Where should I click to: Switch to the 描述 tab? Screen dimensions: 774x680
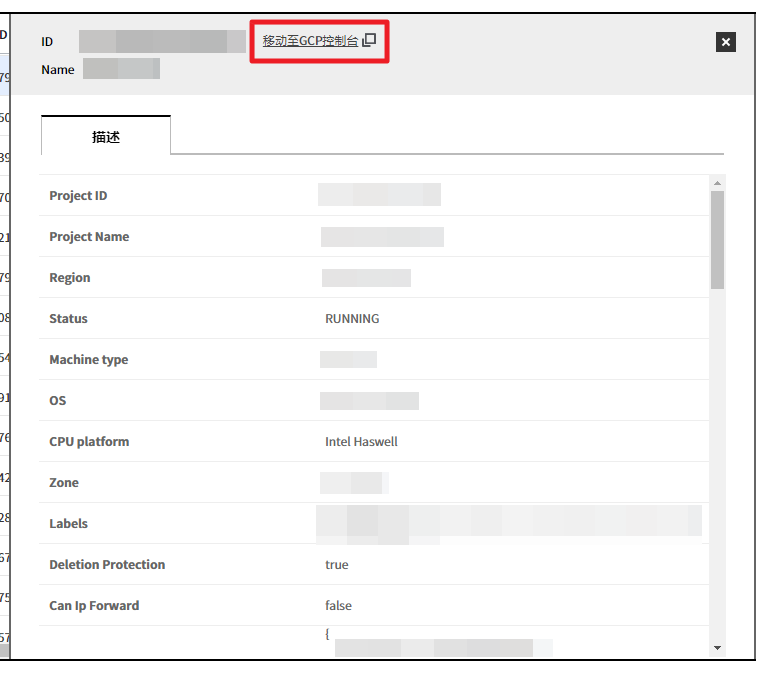(106, 137)
